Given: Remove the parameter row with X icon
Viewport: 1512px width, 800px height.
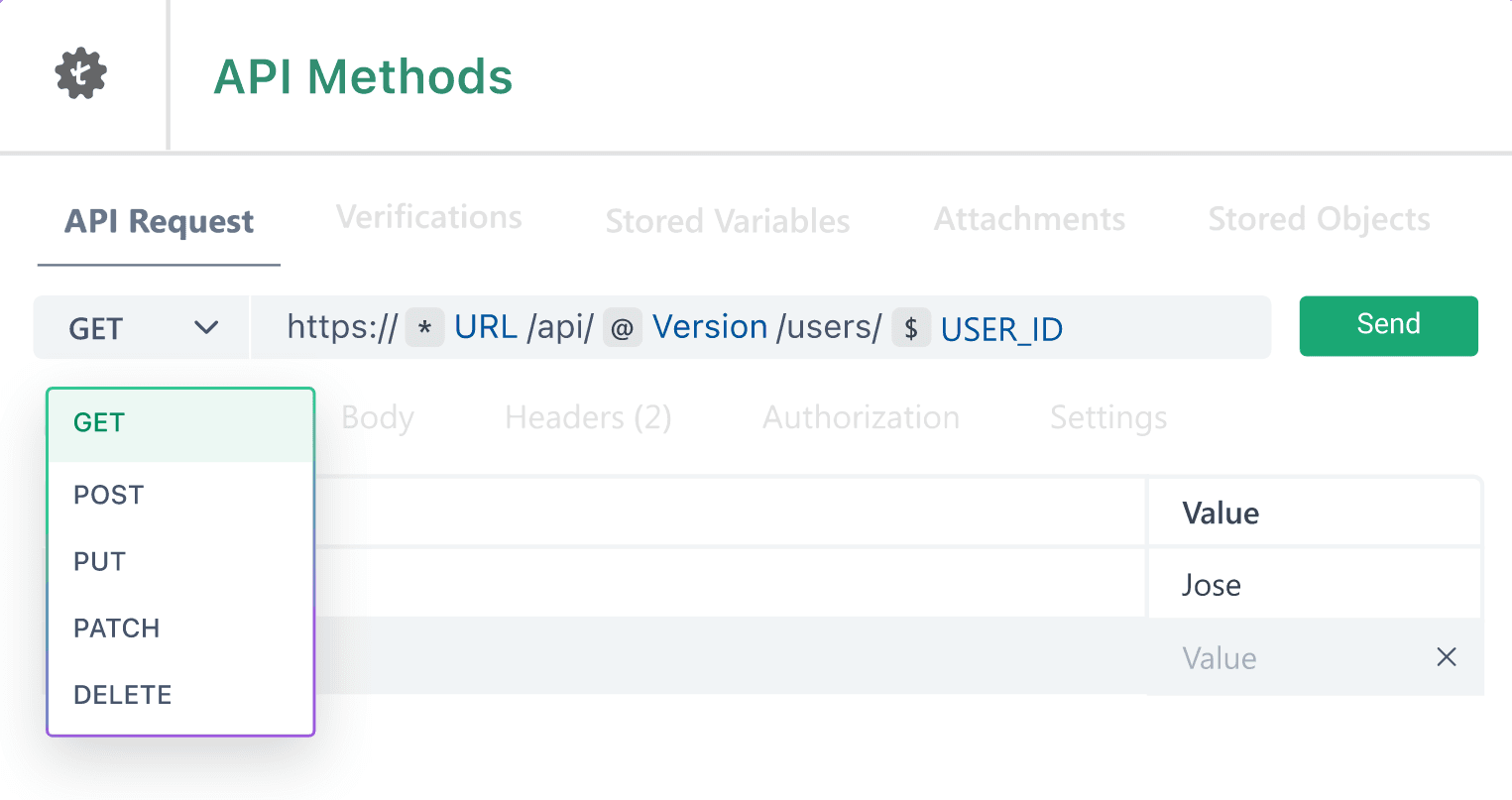Looking at the screenshot, I should (x=1447, y=656).
